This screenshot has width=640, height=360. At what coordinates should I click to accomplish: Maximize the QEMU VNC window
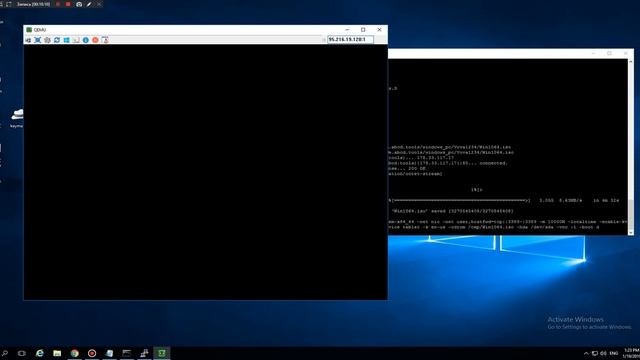363,30
